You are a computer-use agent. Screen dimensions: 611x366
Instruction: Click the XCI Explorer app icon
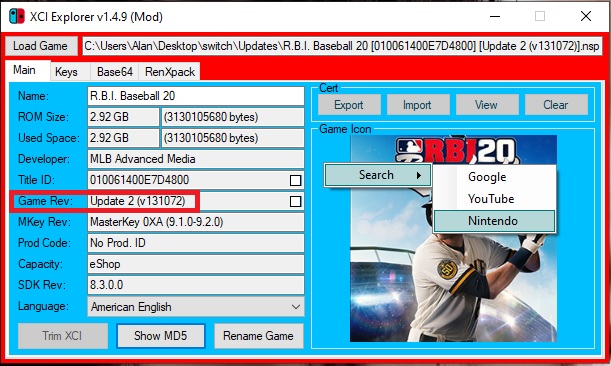point(17,16)
